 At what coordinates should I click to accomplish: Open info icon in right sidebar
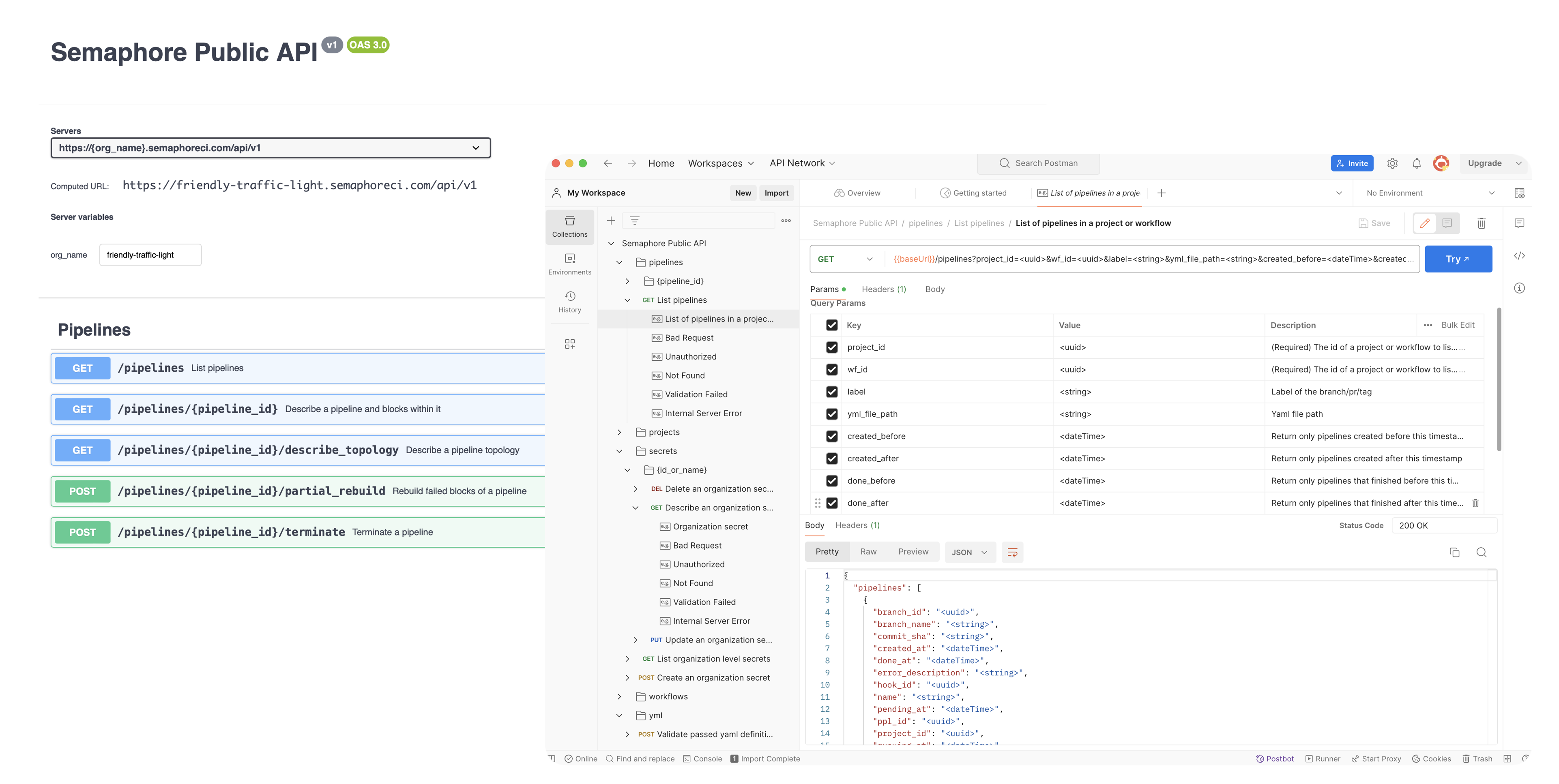[1519, 288]
